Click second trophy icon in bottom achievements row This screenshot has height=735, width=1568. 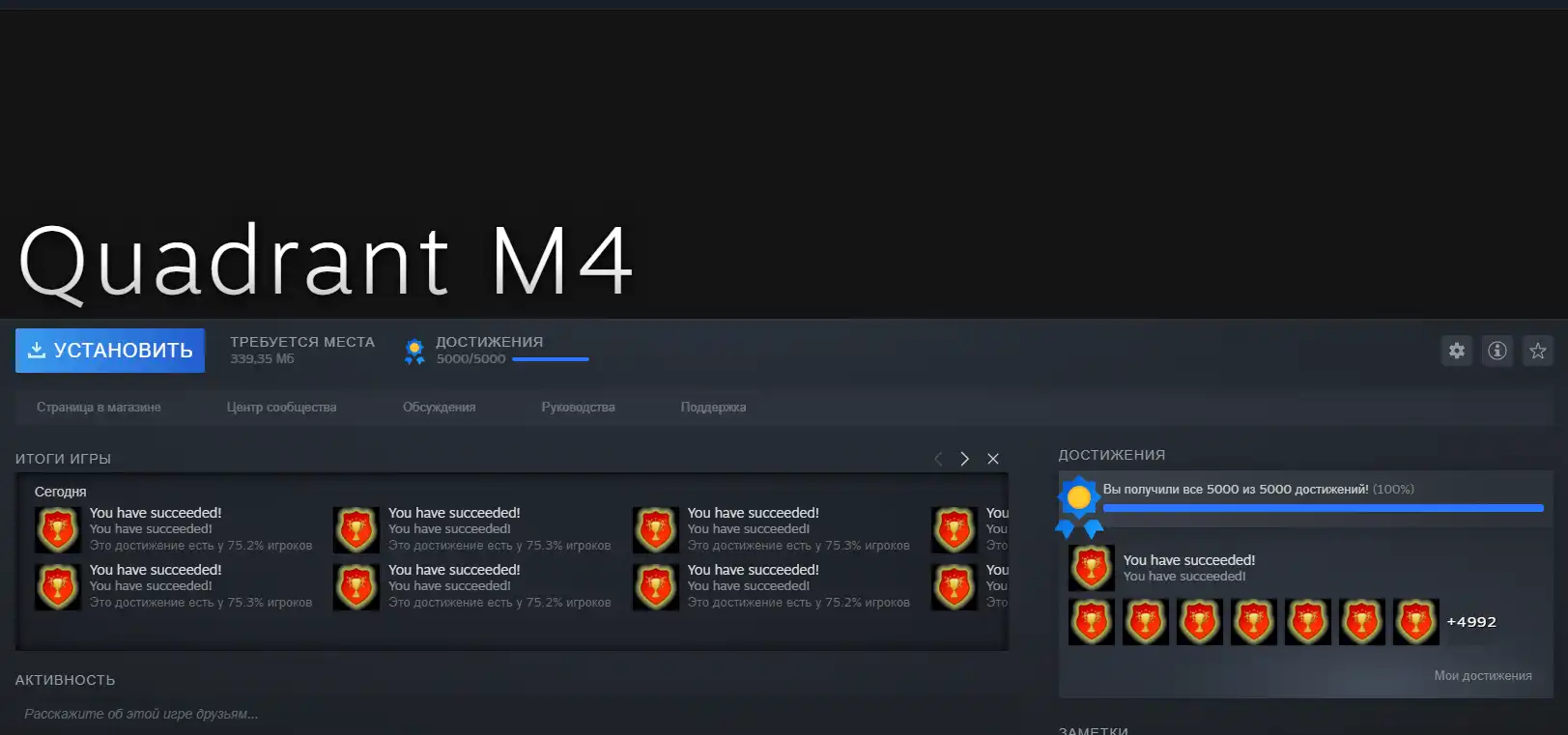1146,622
